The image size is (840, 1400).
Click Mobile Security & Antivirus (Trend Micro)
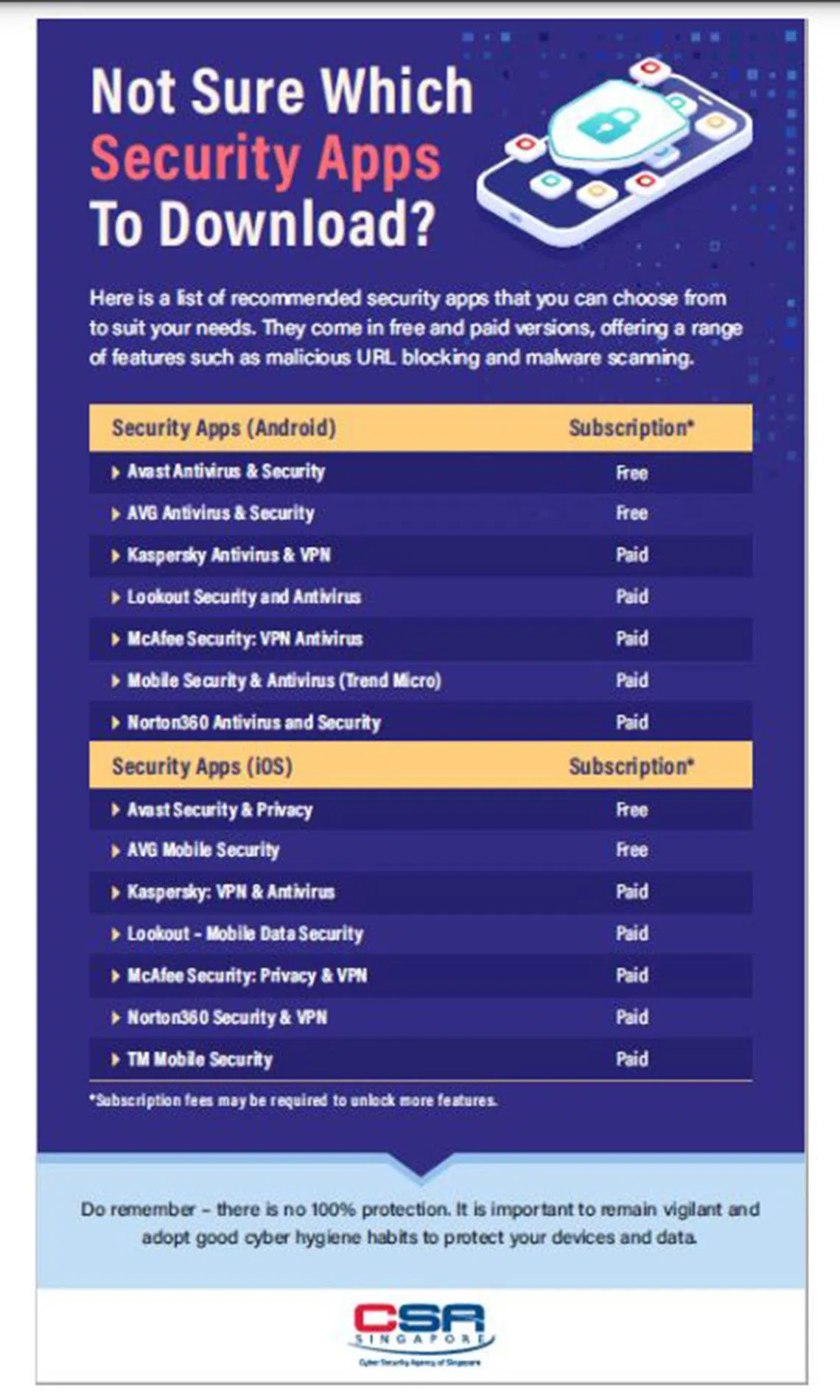(284, 681)
